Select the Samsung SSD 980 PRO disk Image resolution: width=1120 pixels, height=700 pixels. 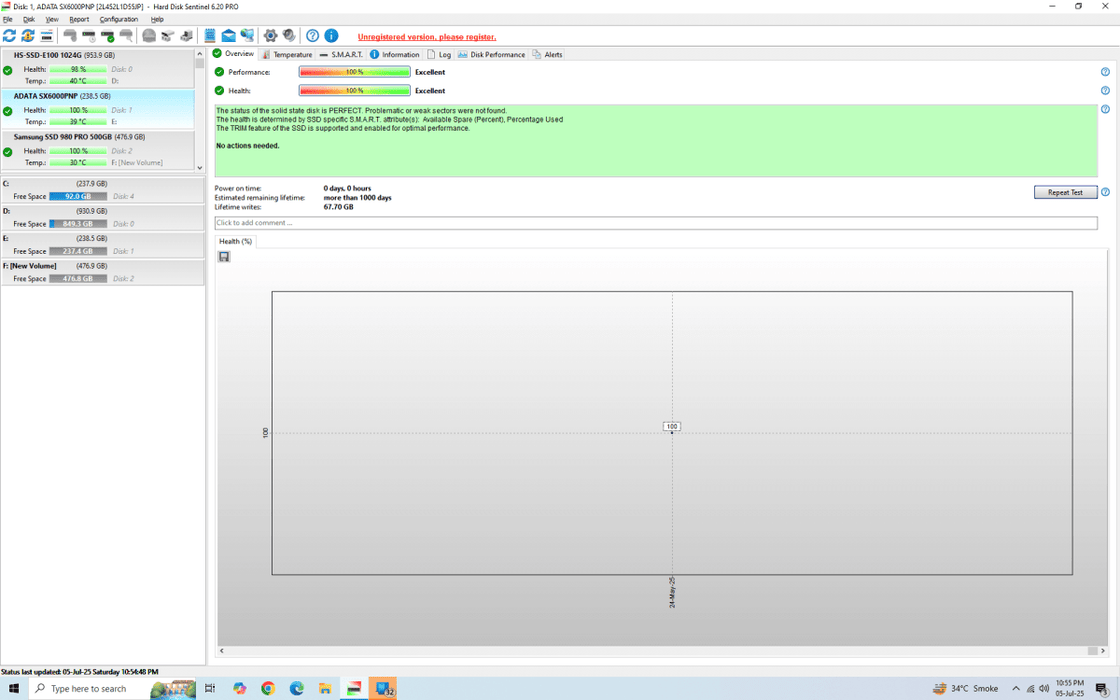click(78, 137)
